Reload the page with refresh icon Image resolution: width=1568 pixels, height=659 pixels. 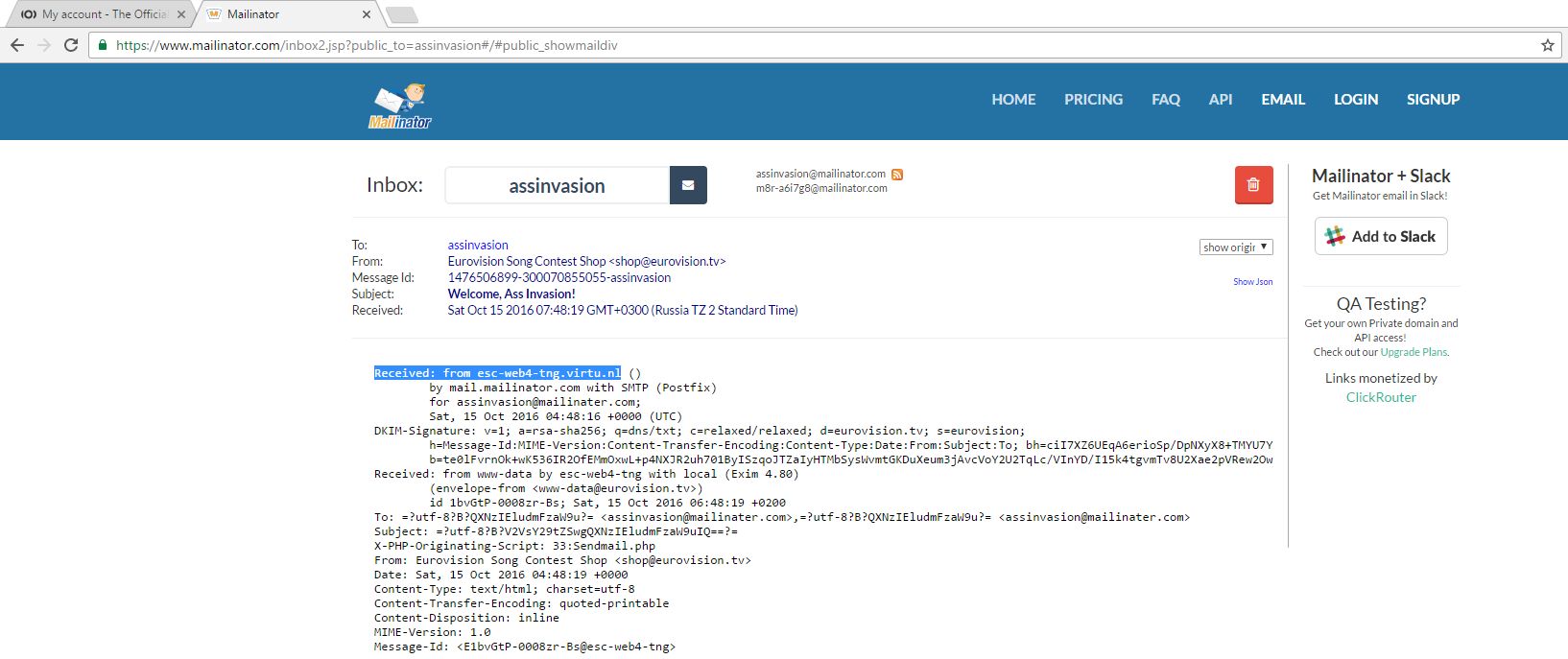71,45
